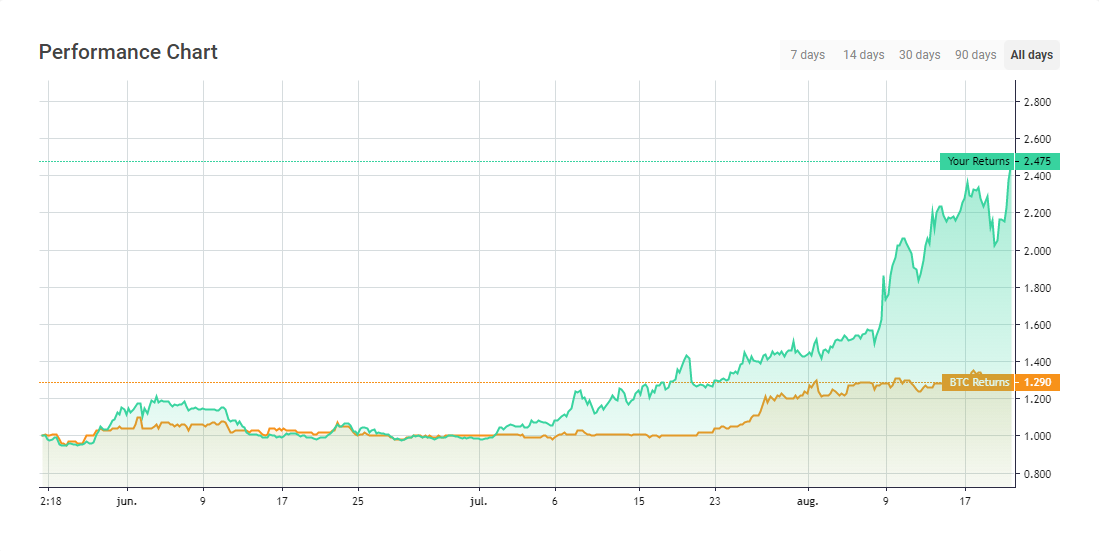Click the 0.800 y-axis label
1099x551 pixels.
[x=1037, y=473]
